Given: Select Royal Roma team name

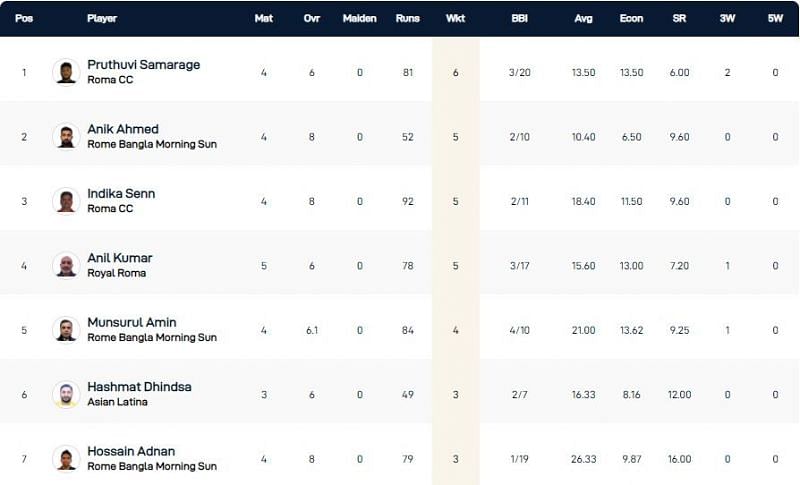Looking at the screenshot, I should 116,273.
